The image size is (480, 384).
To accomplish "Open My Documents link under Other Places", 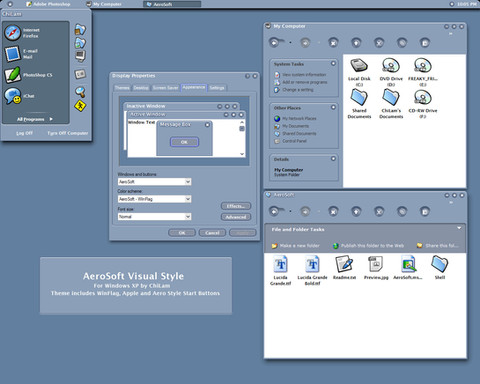I will point(292,126).
